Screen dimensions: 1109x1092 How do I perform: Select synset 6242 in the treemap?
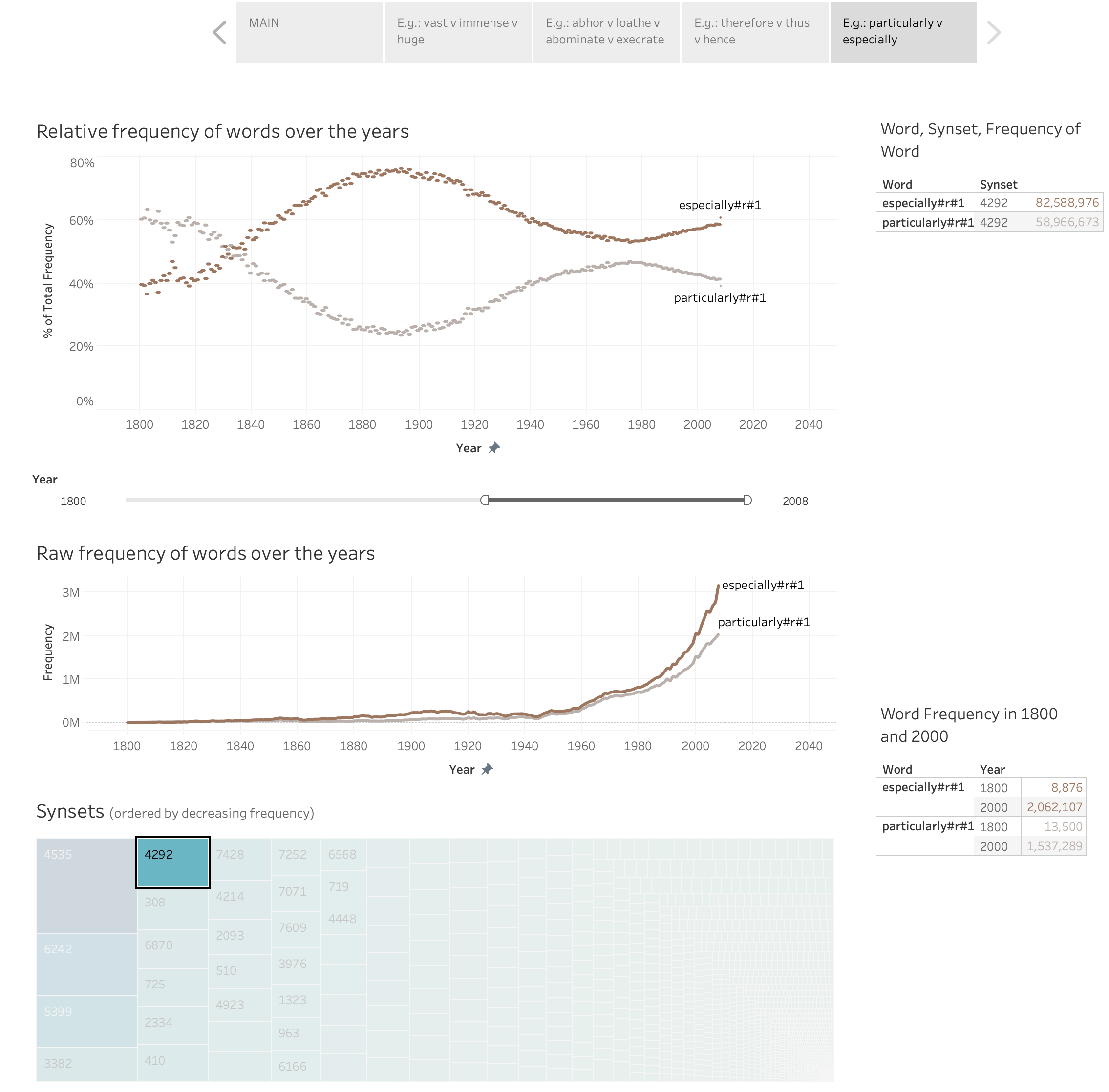tap(86, 964)
